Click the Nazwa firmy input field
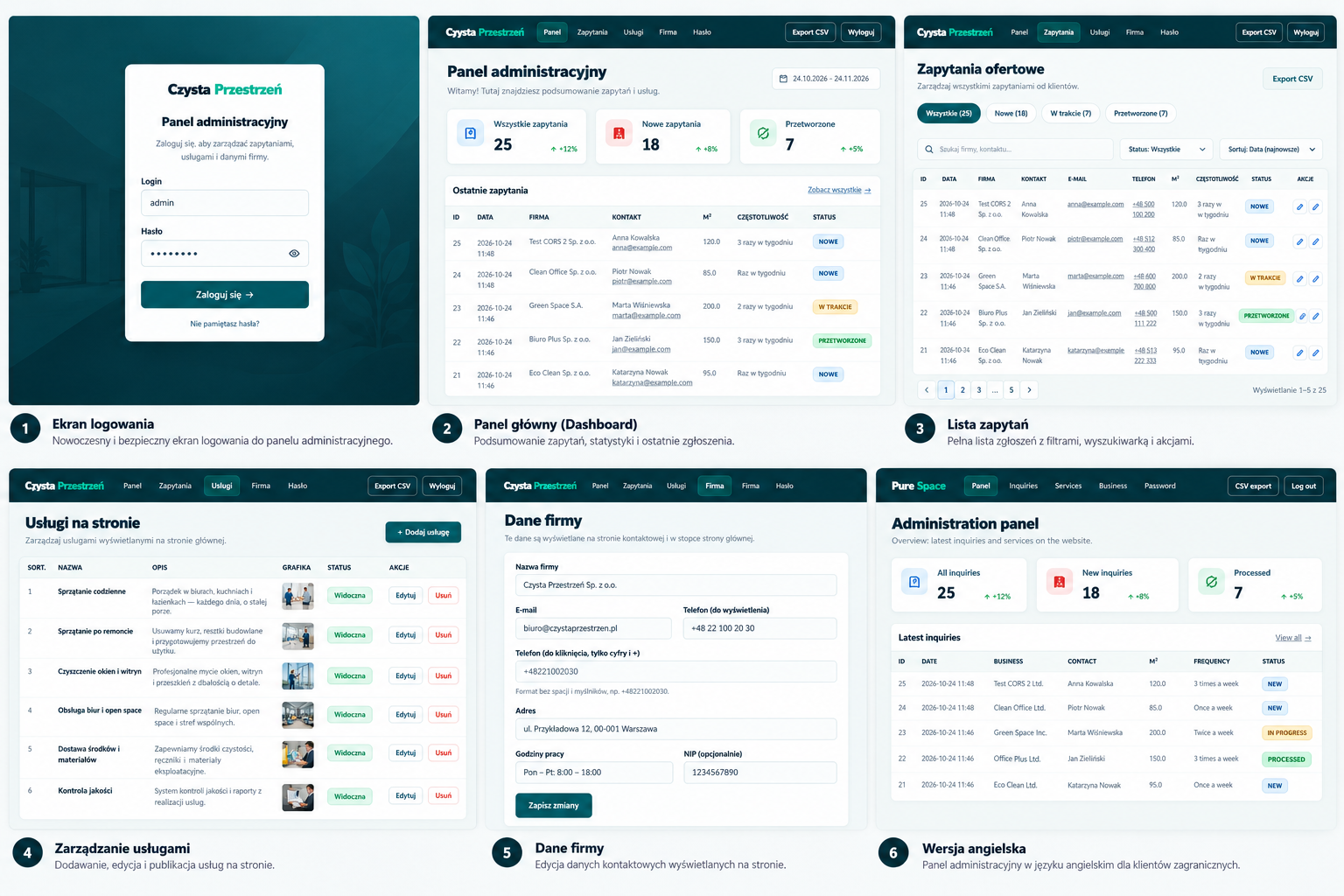 point(675,585)
